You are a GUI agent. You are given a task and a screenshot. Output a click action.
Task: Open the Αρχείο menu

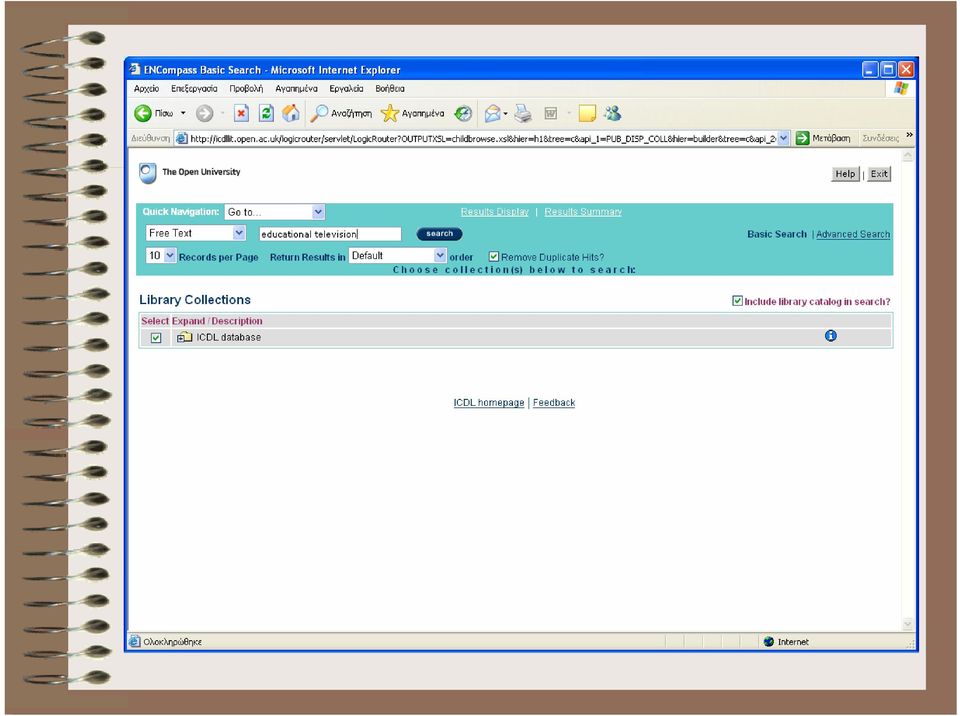coord(146,89)
